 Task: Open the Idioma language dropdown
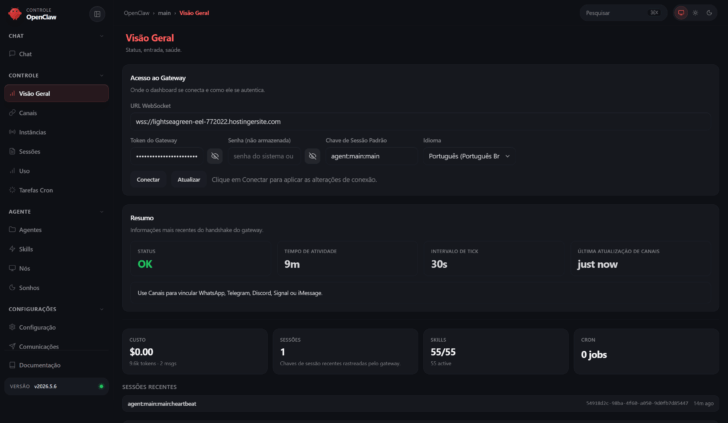point(469,156)
